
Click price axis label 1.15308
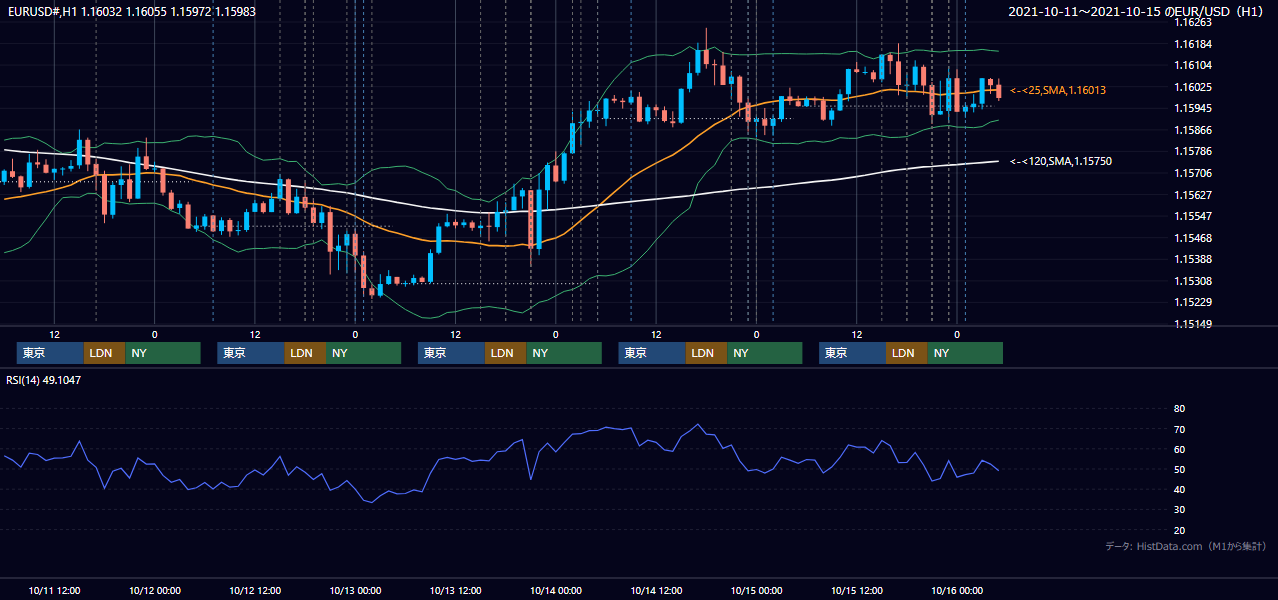pos(1193,281)
